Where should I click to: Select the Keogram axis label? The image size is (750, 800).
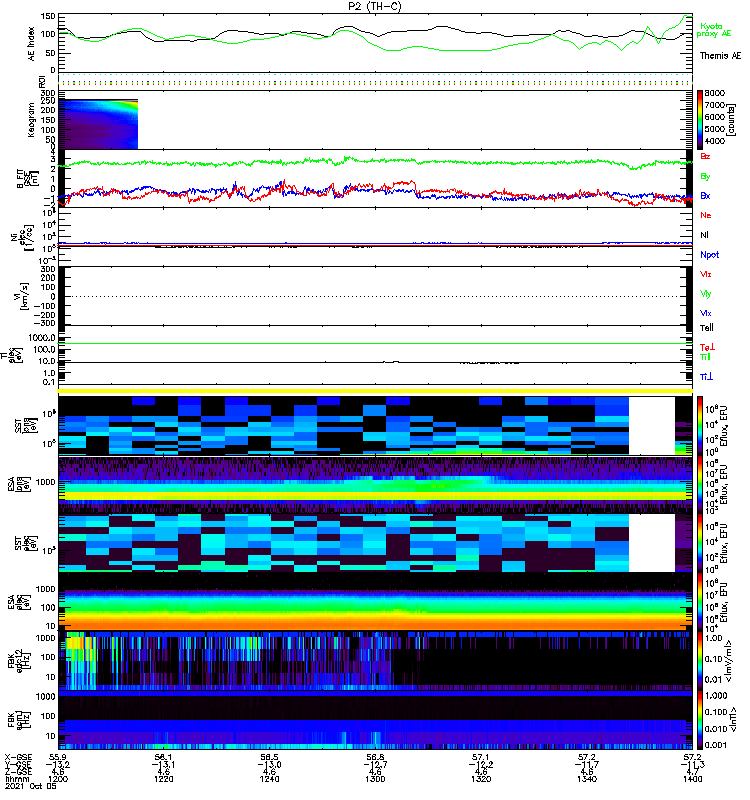(31, 119)
